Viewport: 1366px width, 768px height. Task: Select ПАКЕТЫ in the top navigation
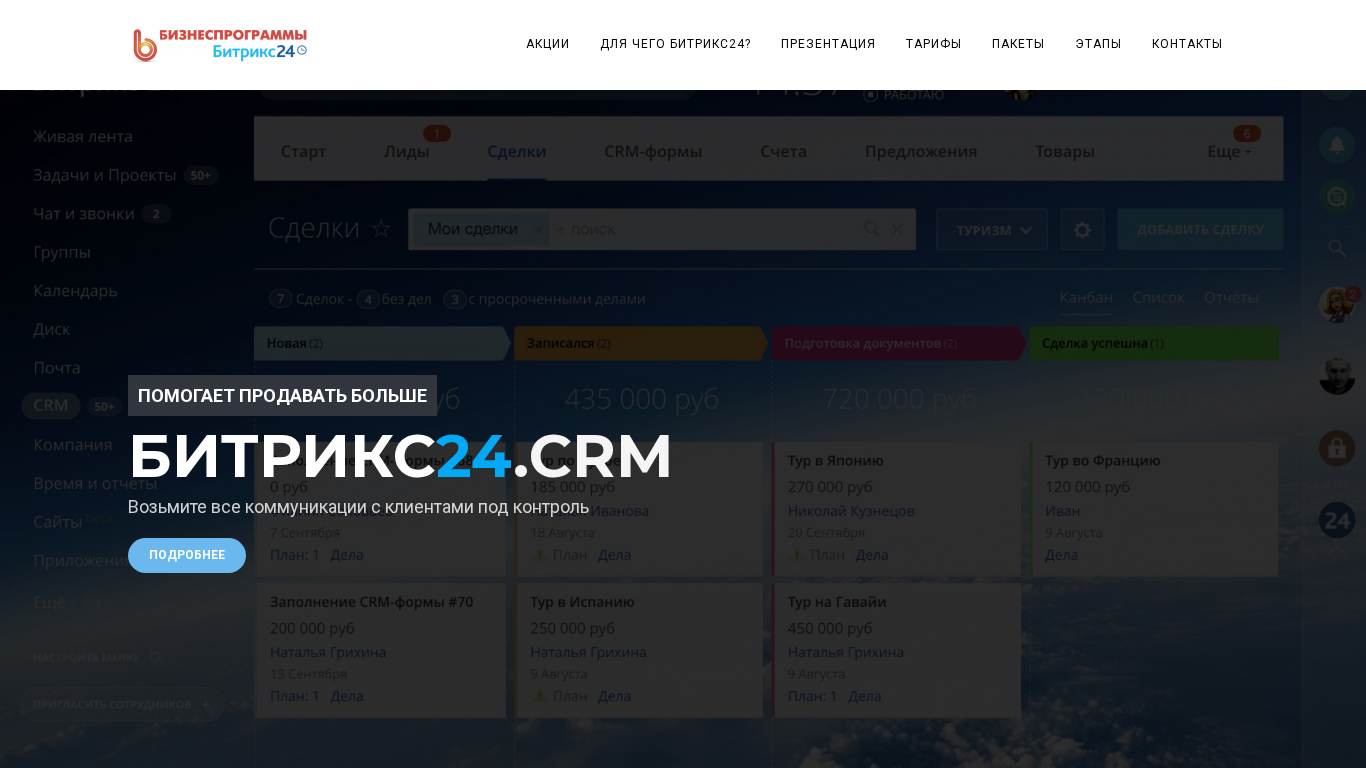[1018, 44]
